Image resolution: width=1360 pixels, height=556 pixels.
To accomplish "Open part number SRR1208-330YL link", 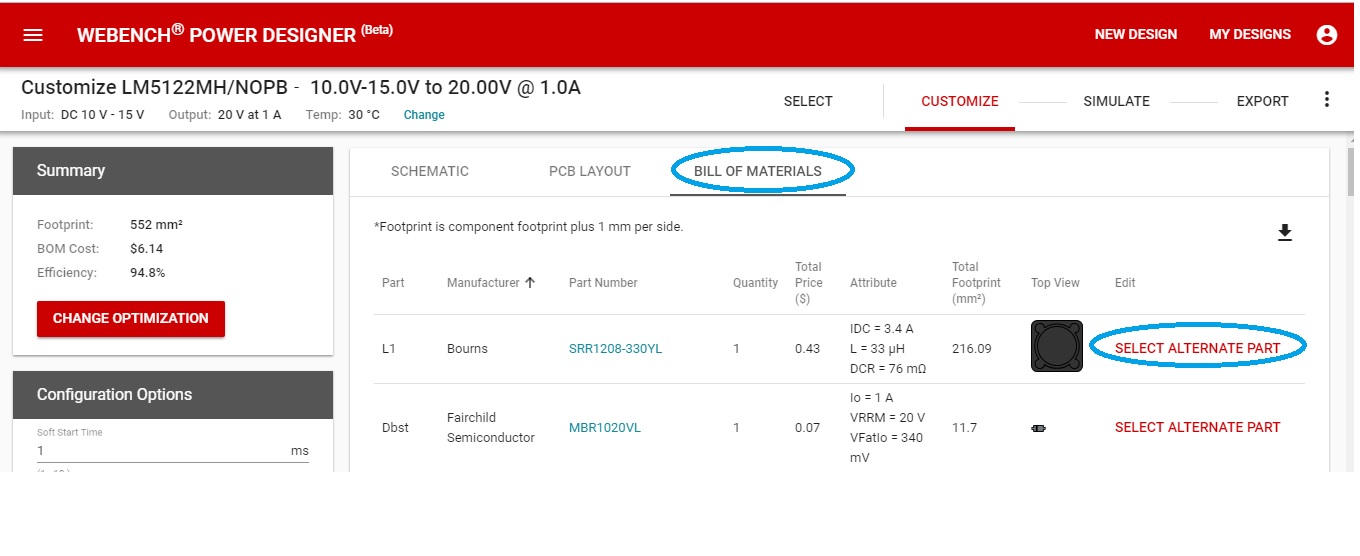I will click(x=615, y=349).
